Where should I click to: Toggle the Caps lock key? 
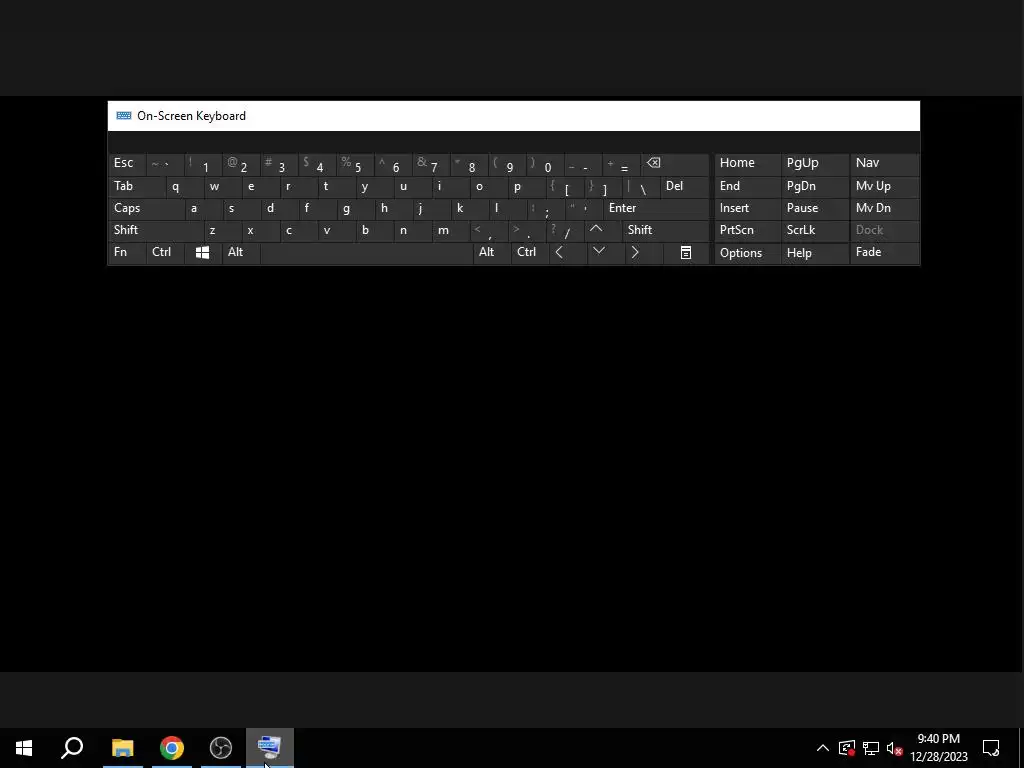pyautogui.click(x=146, y=208)
